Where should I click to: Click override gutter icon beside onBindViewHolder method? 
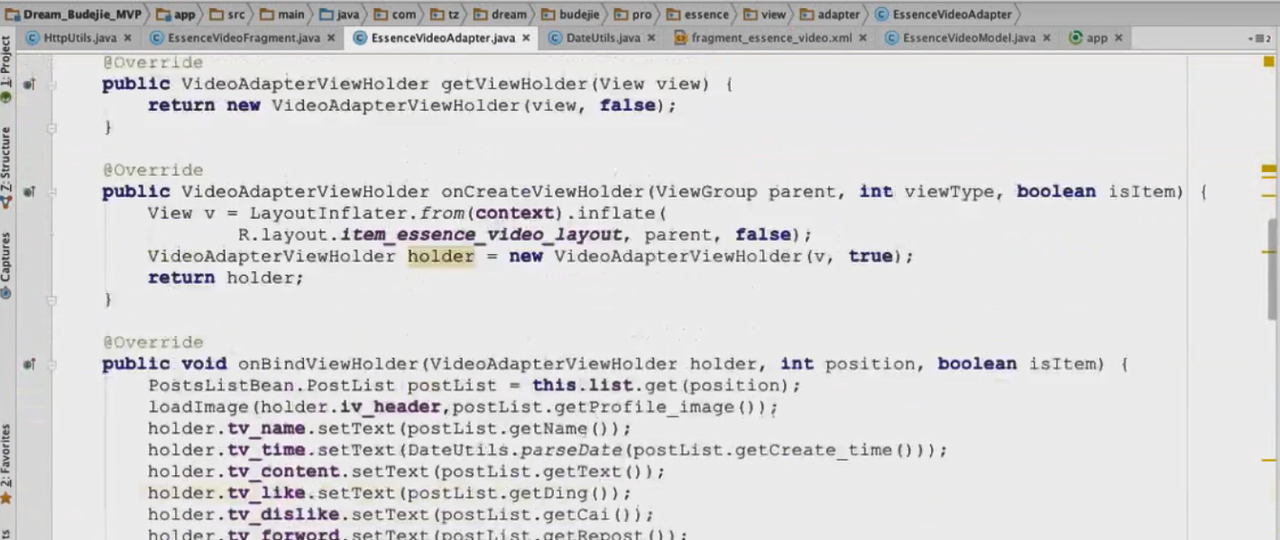[29, 364]
